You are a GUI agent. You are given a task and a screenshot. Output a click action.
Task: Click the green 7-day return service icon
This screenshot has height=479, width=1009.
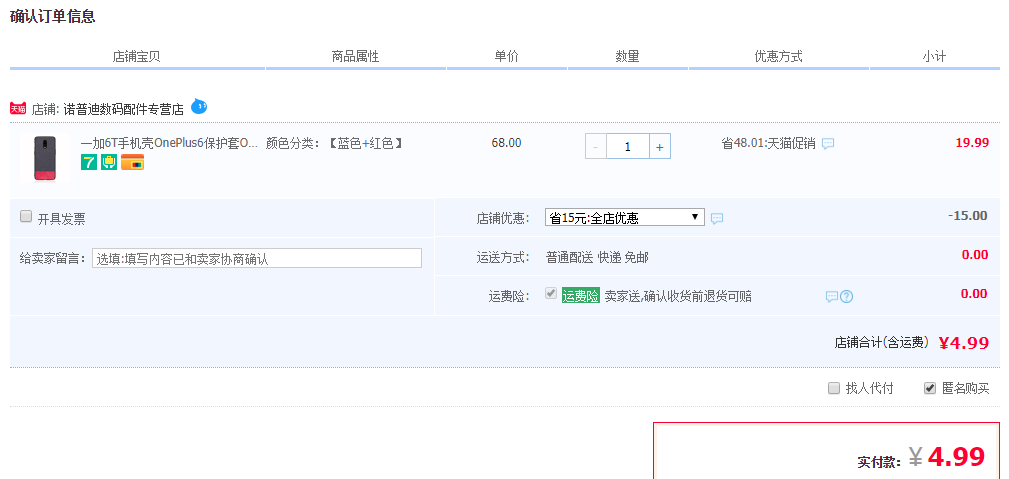click(89, 162)
